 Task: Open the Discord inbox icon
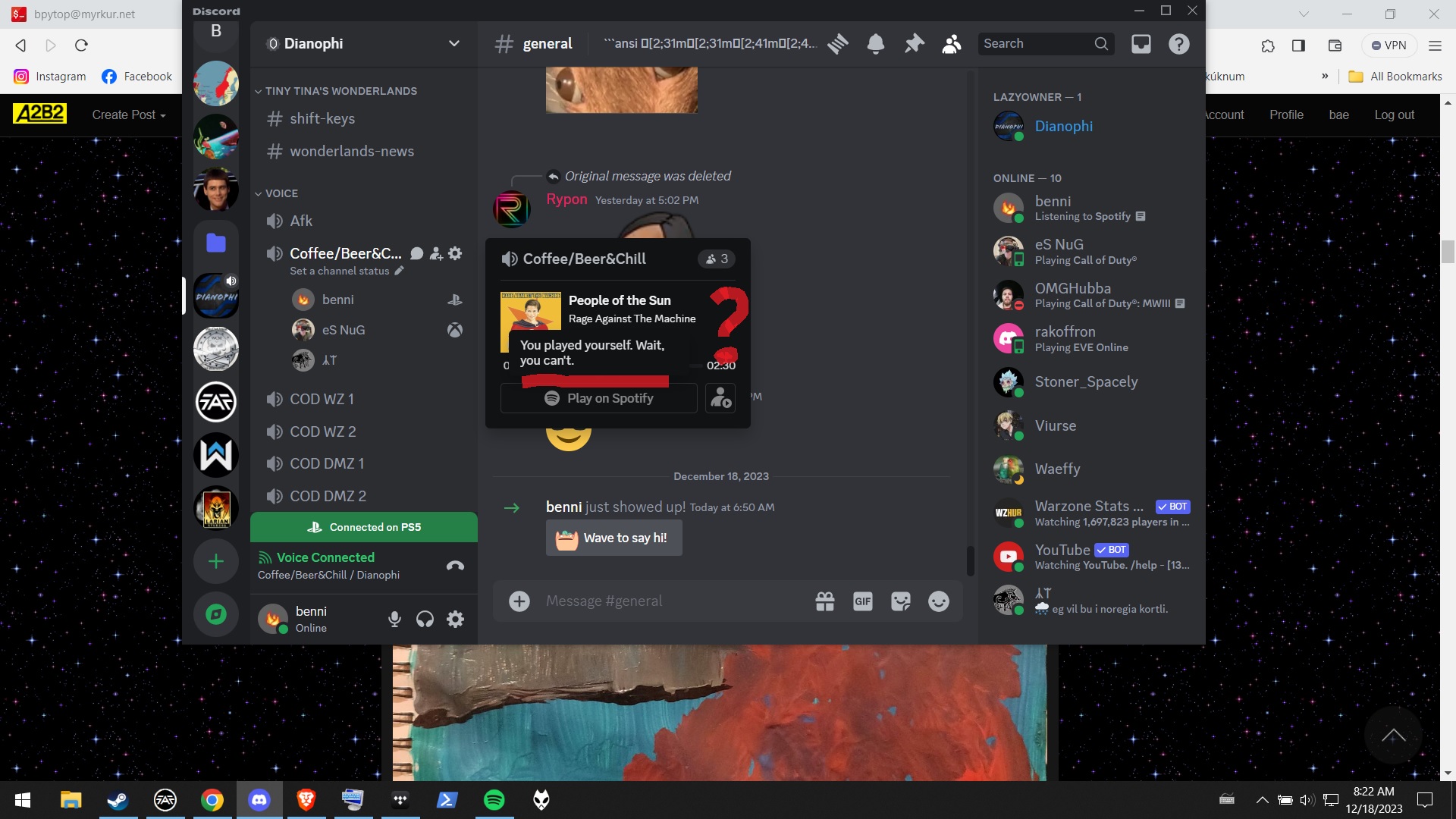coord(1141,44)
